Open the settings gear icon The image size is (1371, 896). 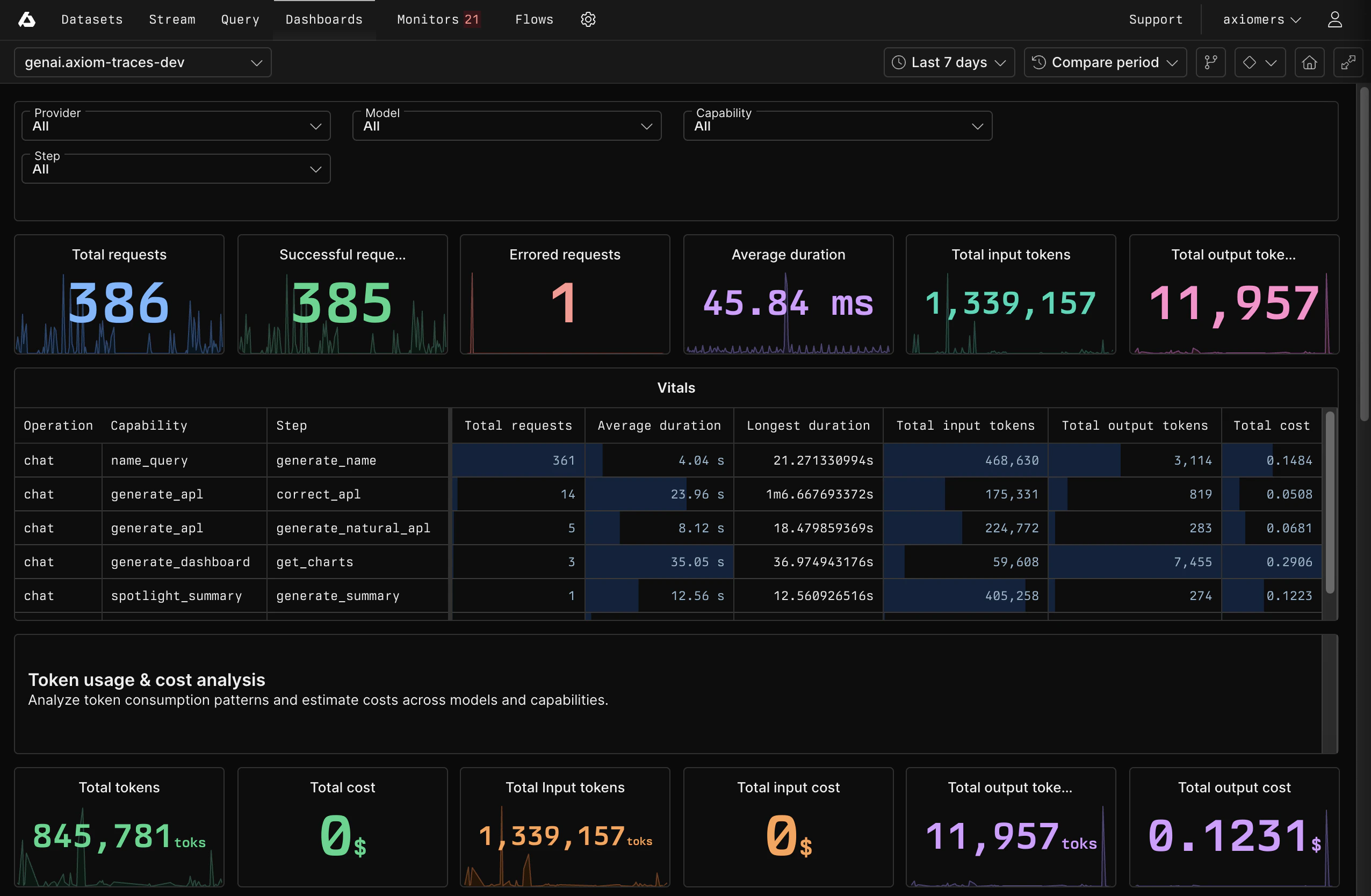click(588, 19)
